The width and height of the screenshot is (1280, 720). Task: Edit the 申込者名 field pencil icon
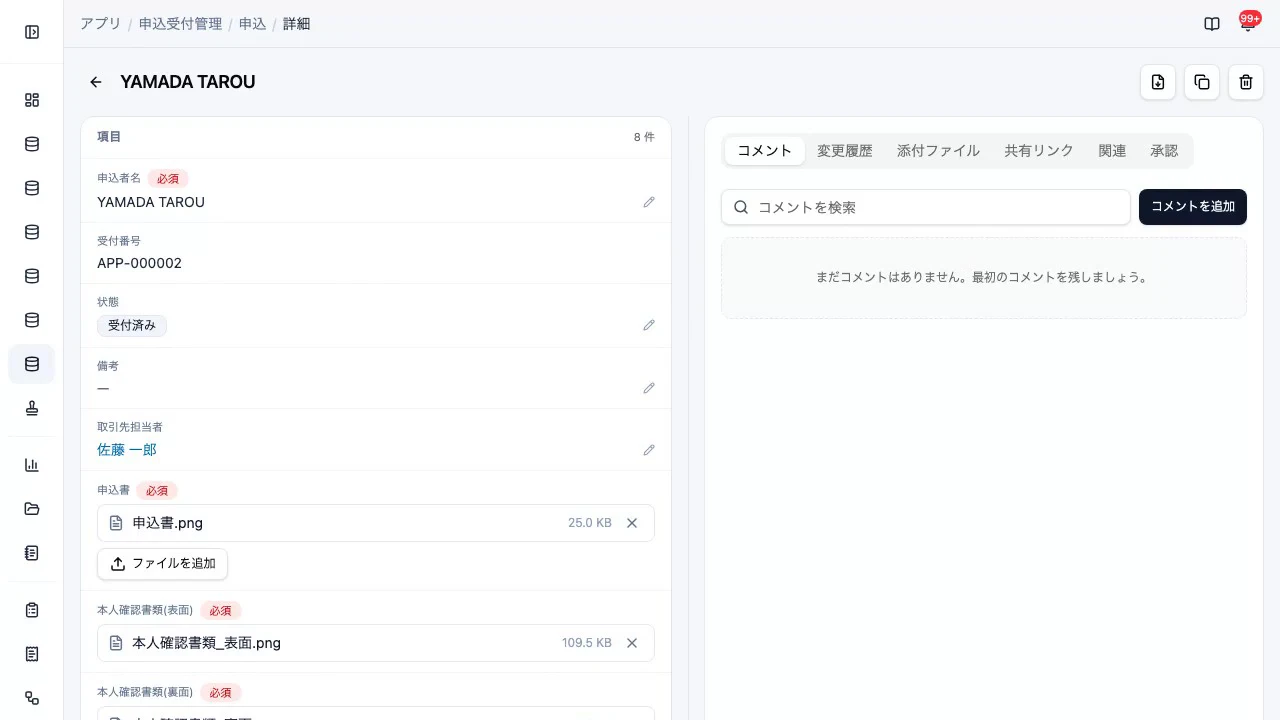coord(649,202)
